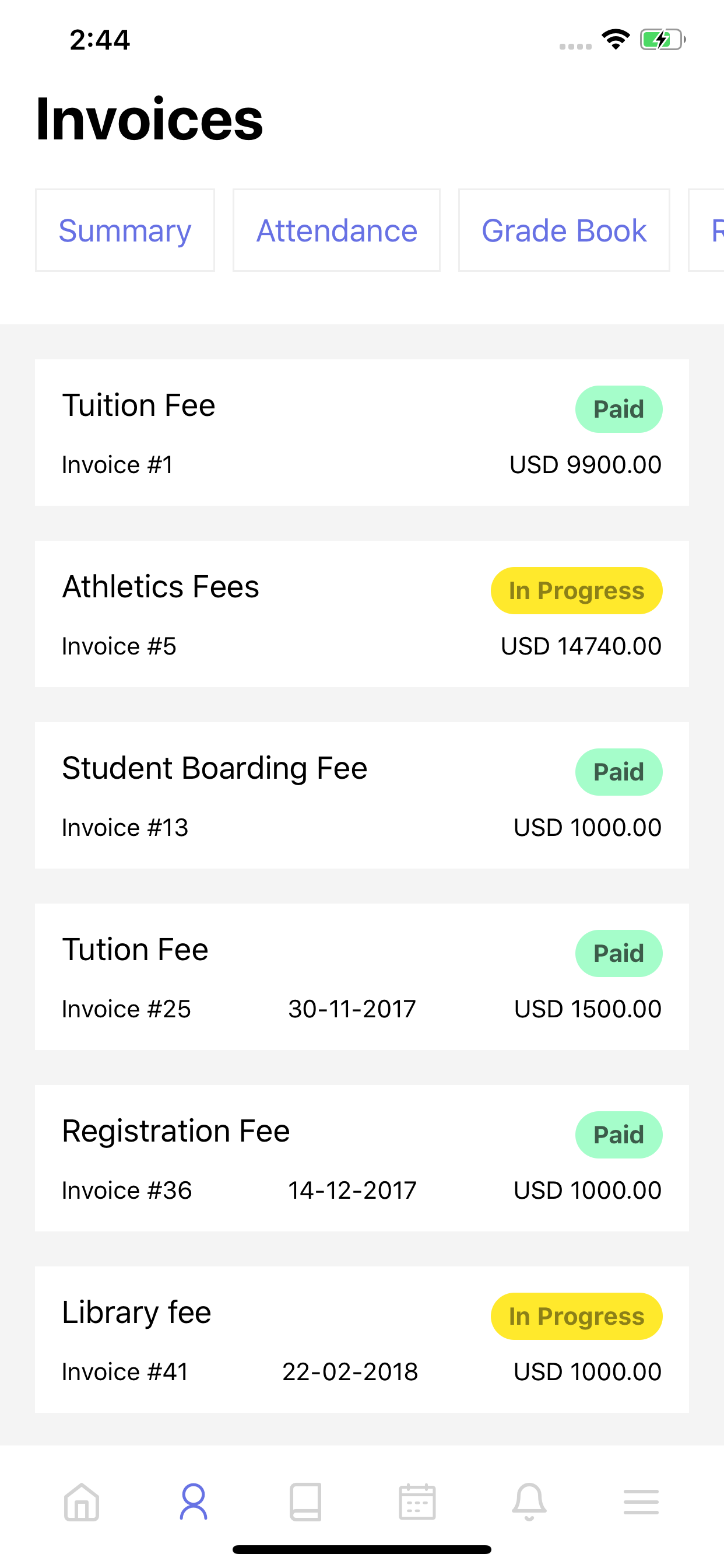
Task: Select the partially visible tab after Grade Book
Action: [707, 230]
